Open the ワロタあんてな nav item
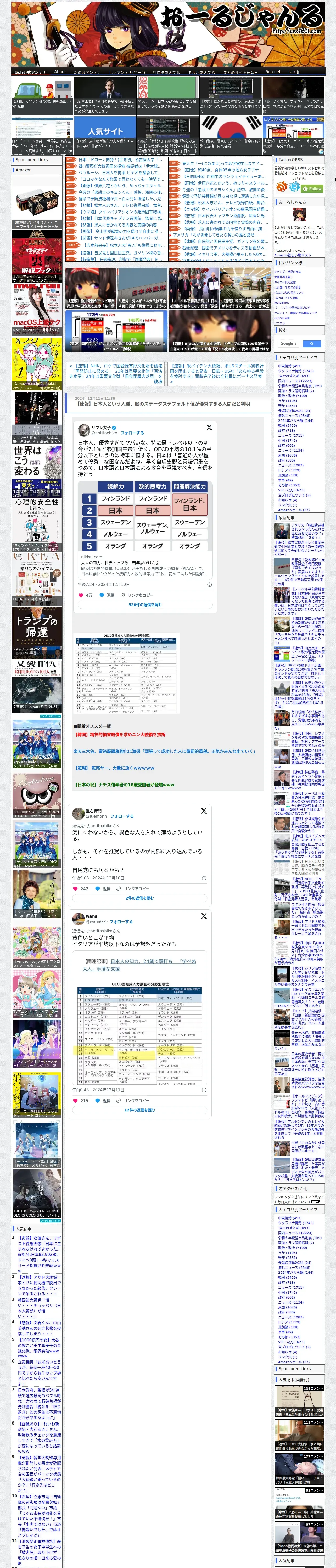Viewport: 336px width, 1568px height. 166,72
